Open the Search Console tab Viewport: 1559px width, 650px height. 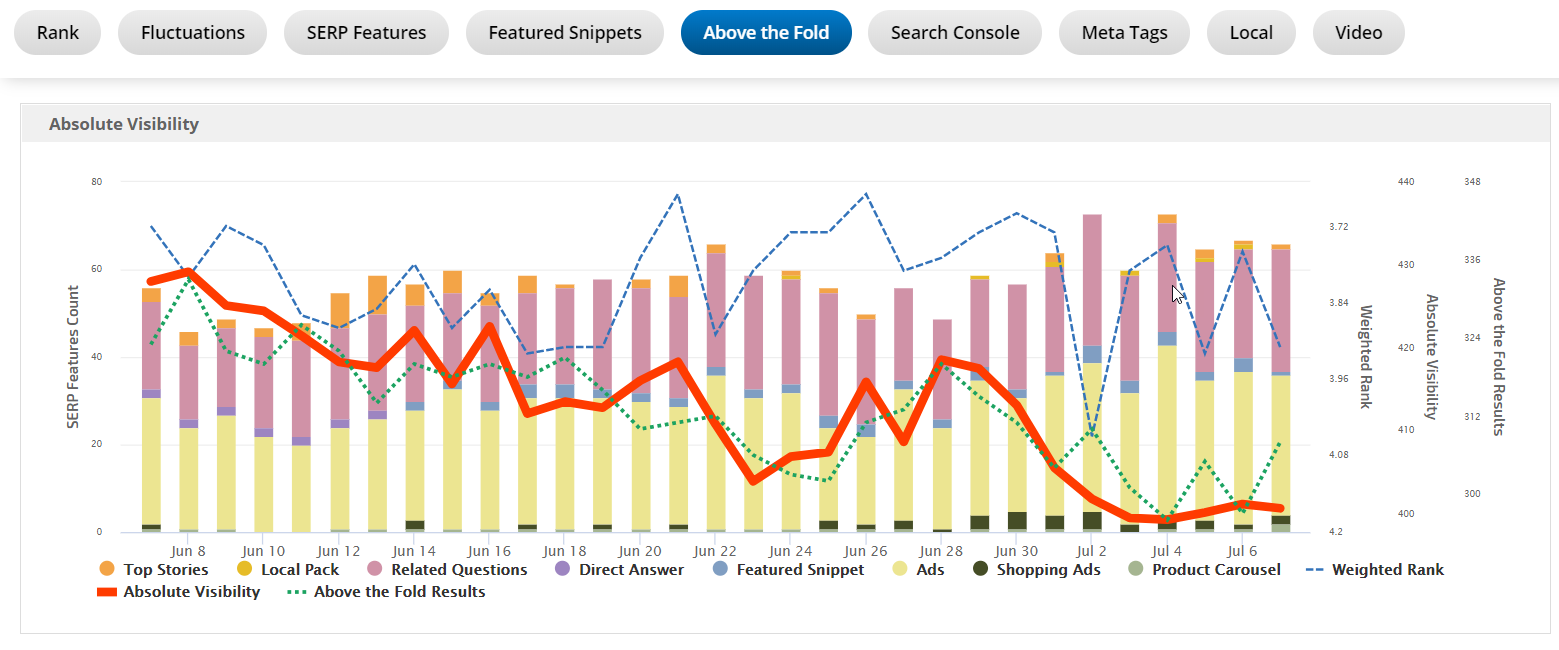pyautogui.click(x=955, y=33)
